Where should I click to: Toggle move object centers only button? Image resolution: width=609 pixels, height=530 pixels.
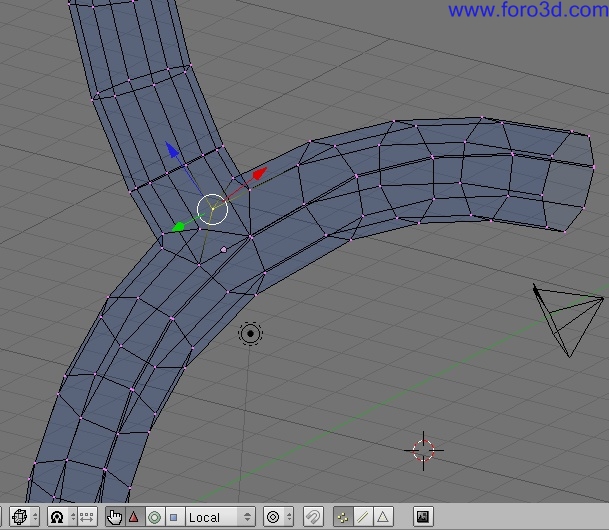(x=86, y=517)
